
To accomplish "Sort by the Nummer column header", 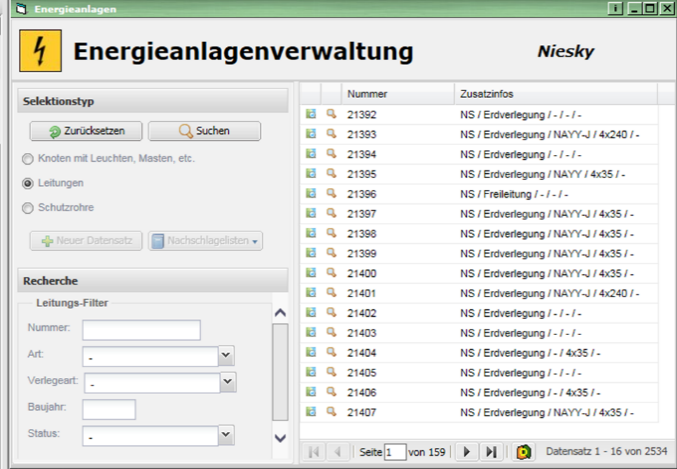I will tap(398, 94).
